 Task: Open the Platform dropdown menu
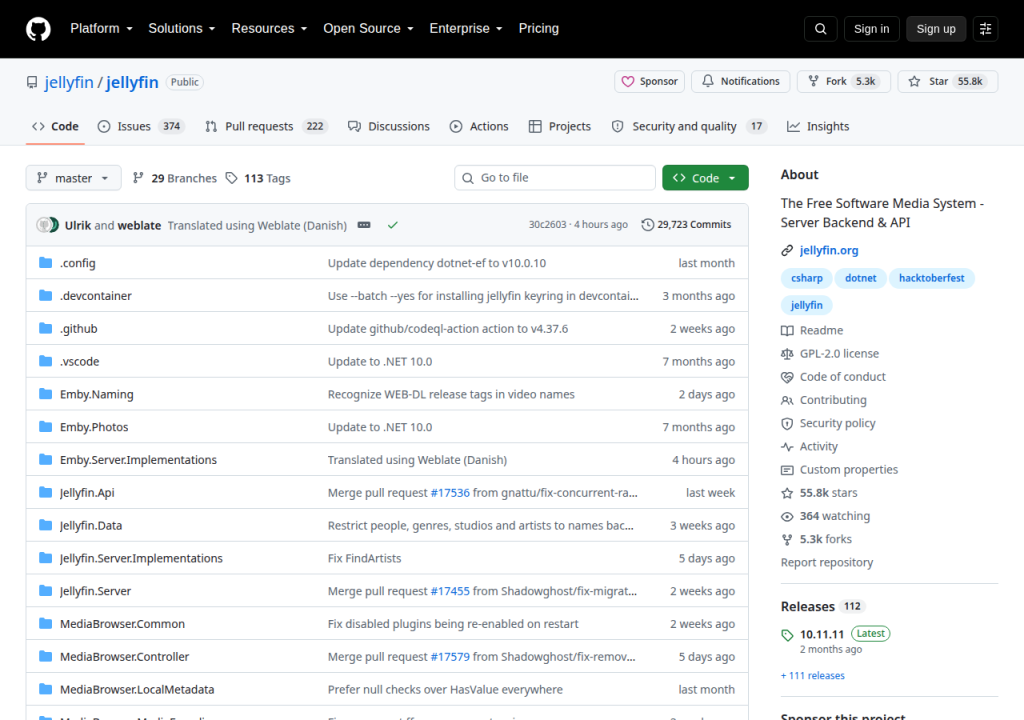101,29
